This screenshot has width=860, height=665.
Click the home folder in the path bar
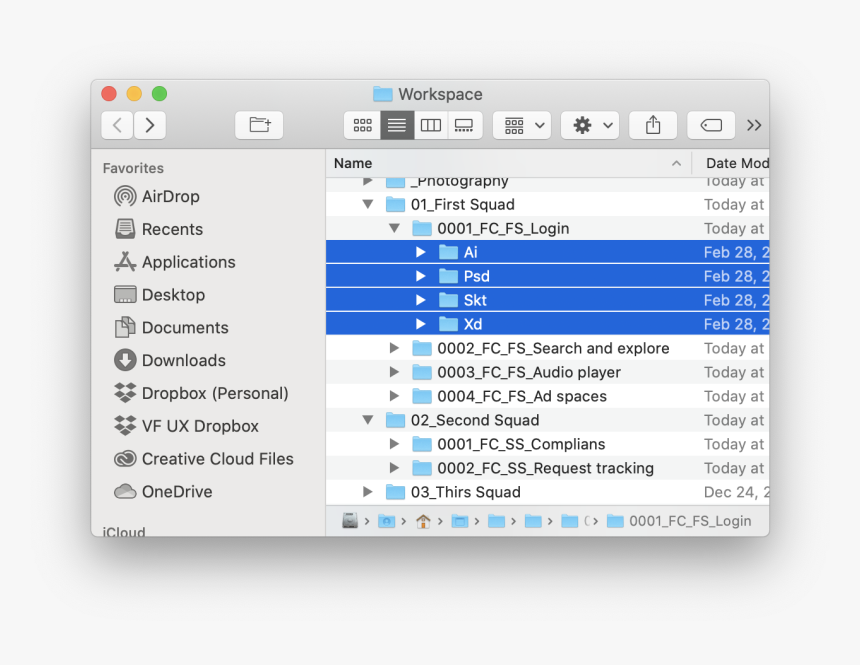coord(423,521)
